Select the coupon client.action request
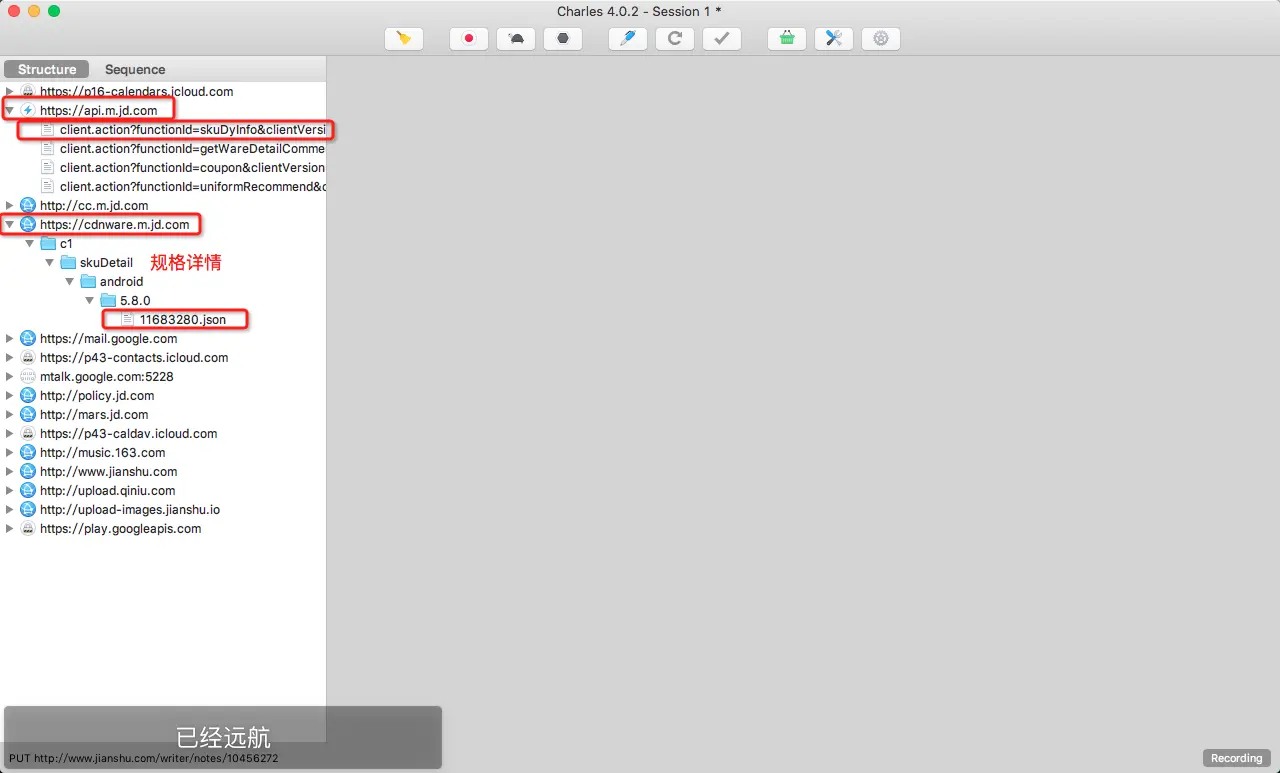 (x=192, y=167)
